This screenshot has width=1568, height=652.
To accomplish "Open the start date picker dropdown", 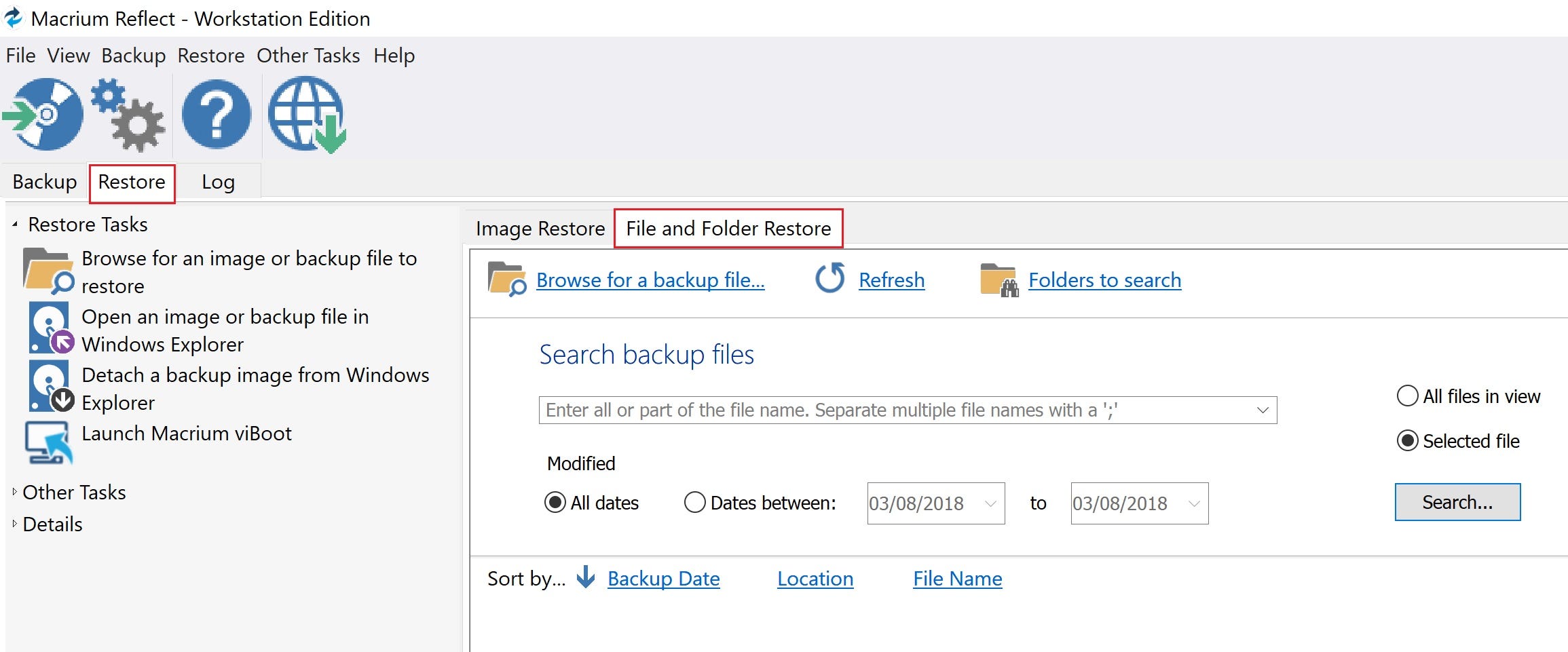I will pyautogui.click(x=990, y=503).
